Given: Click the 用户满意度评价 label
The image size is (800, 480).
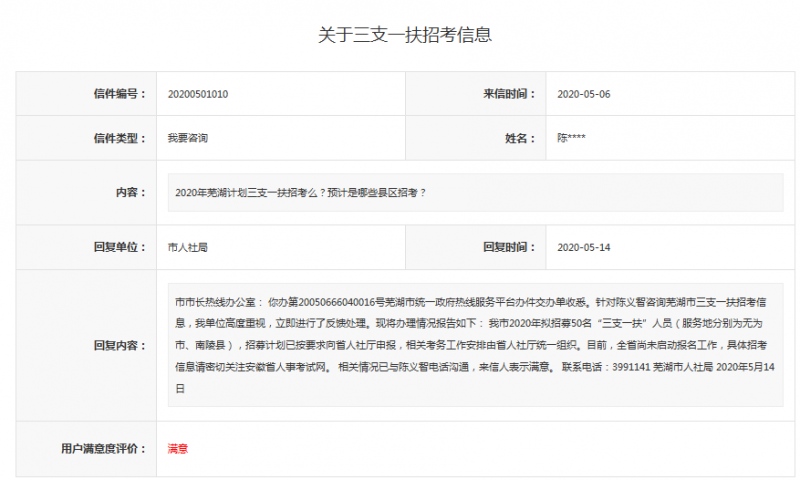Looking at the screenshot, I should (104, 449).
